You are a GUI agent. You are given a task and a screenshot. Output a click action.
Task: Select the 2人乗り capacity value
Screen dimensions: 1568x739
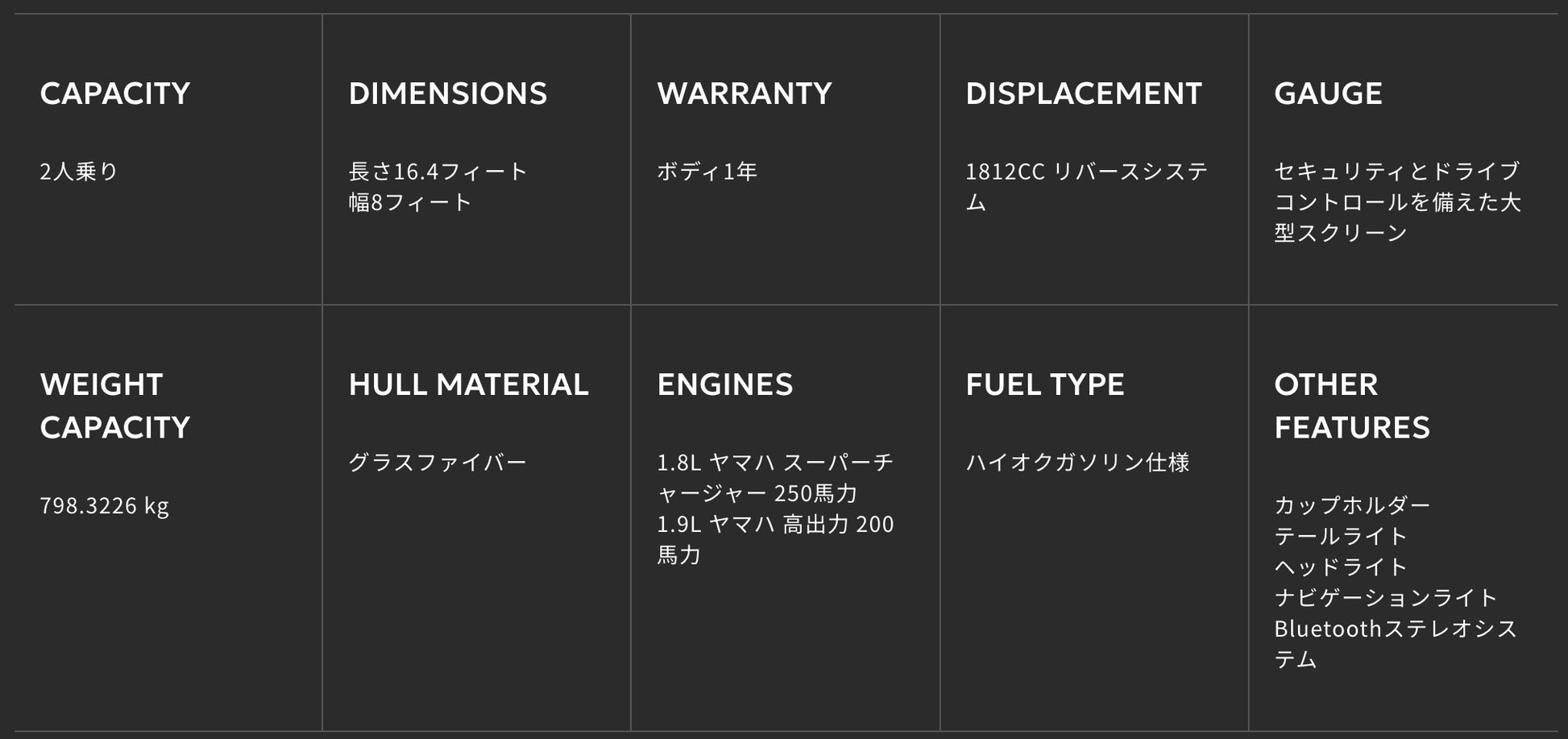[x=79, y=172]
